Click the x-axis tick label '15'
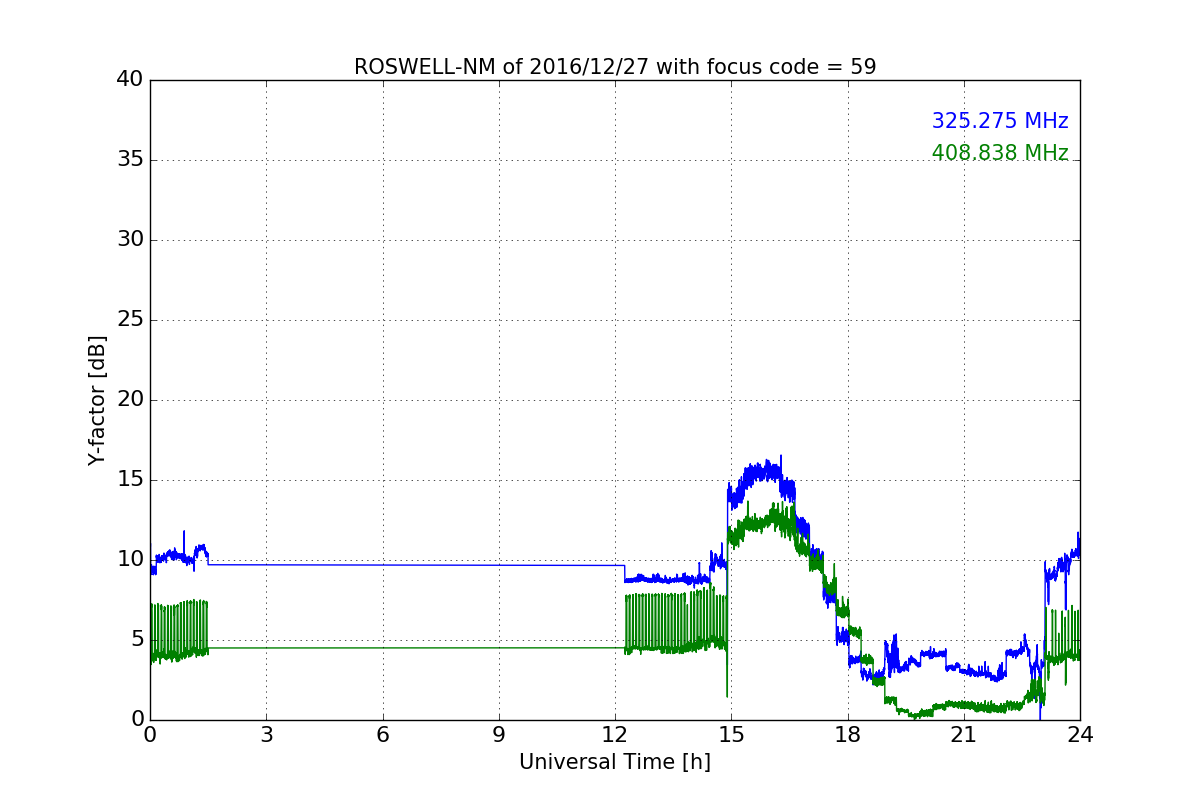Screen dimensions: 1200x800 coord(731,735)
